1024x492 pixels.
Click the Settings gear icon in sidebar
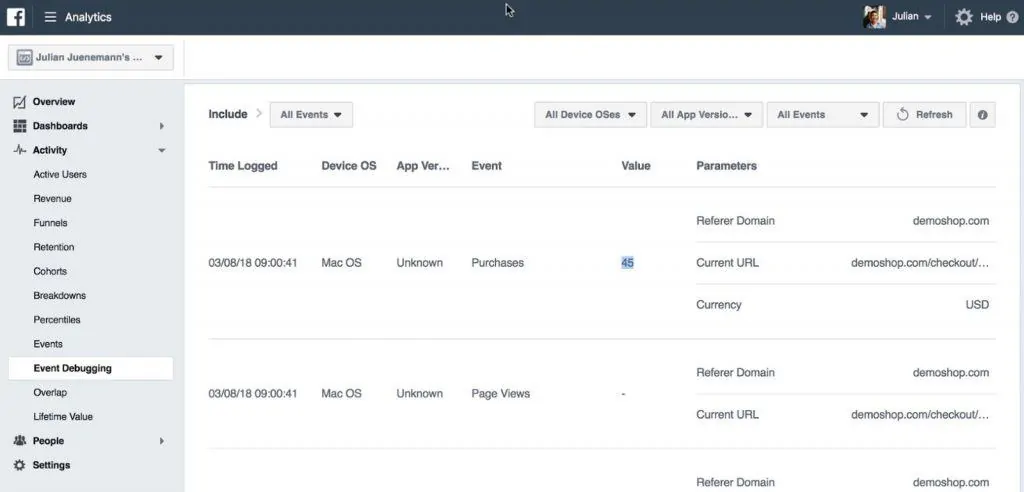click(20, 465)
